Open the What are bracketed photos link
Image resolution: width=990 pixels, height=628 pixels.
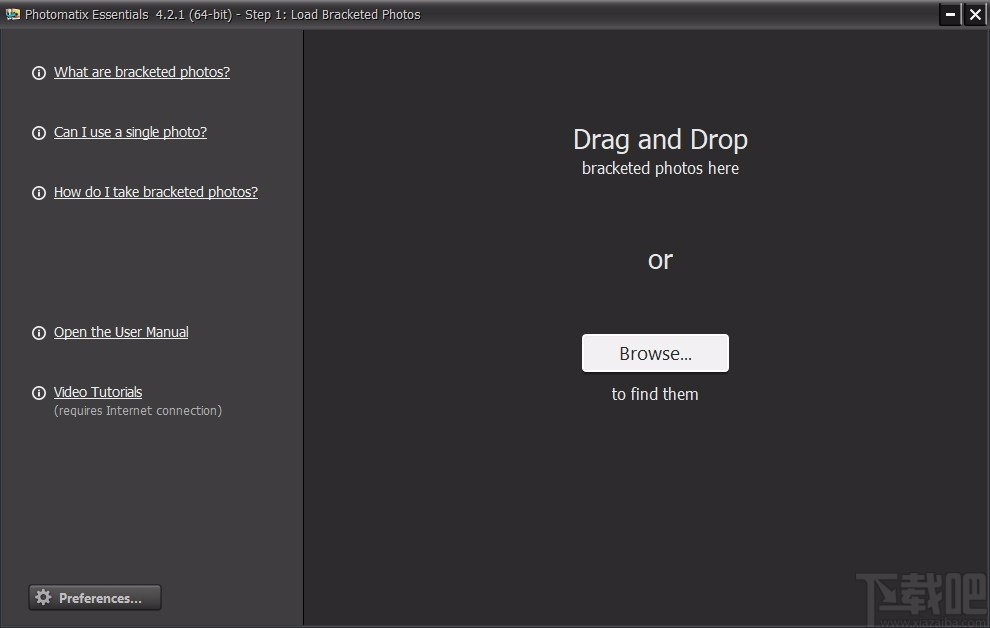point(142,72)
